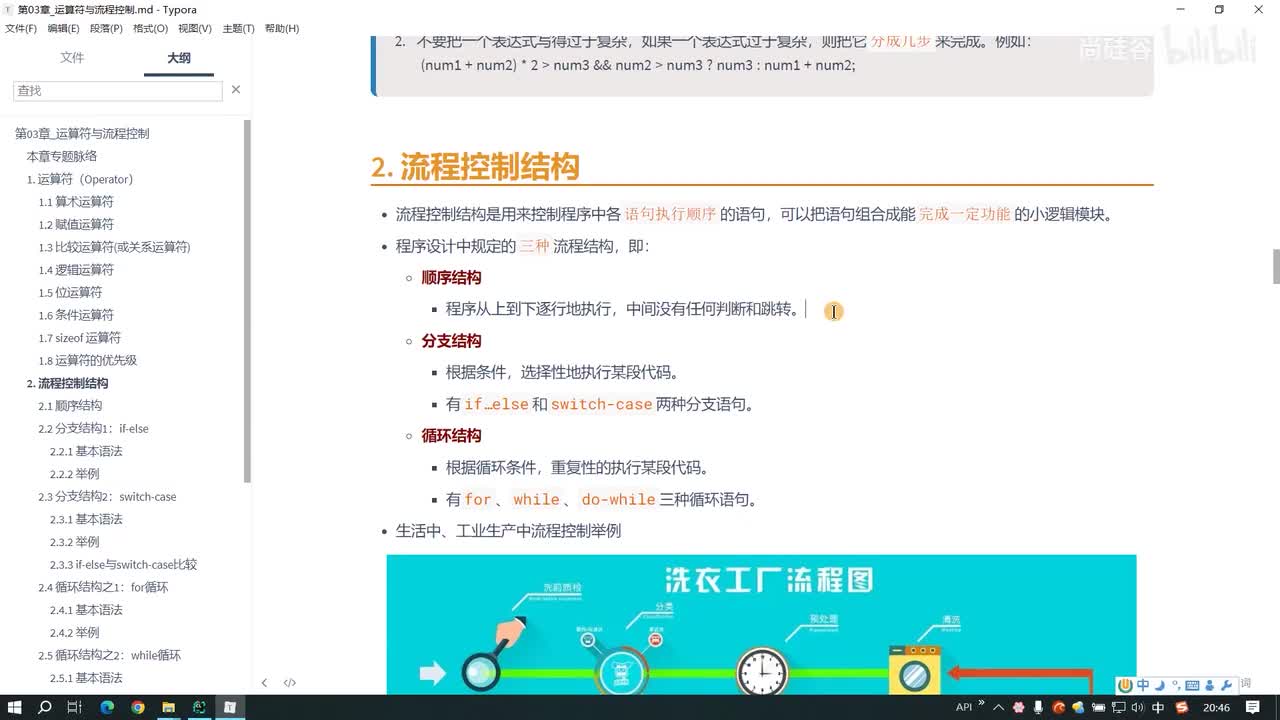Jump to 2.1 顺序结构 in outline
1280x720 pixels.
click(x=70, y=406)
